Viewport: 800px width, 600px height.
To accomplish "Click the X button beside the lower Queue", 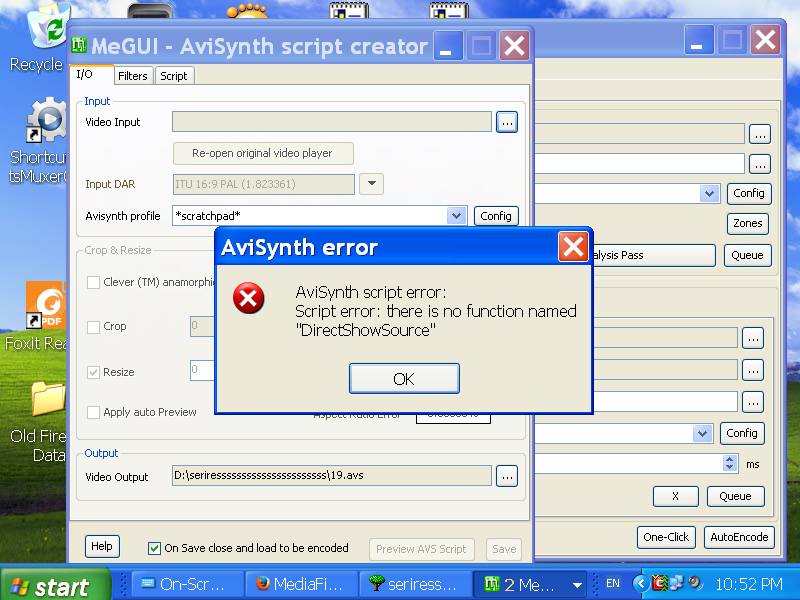I will (676, 496).
